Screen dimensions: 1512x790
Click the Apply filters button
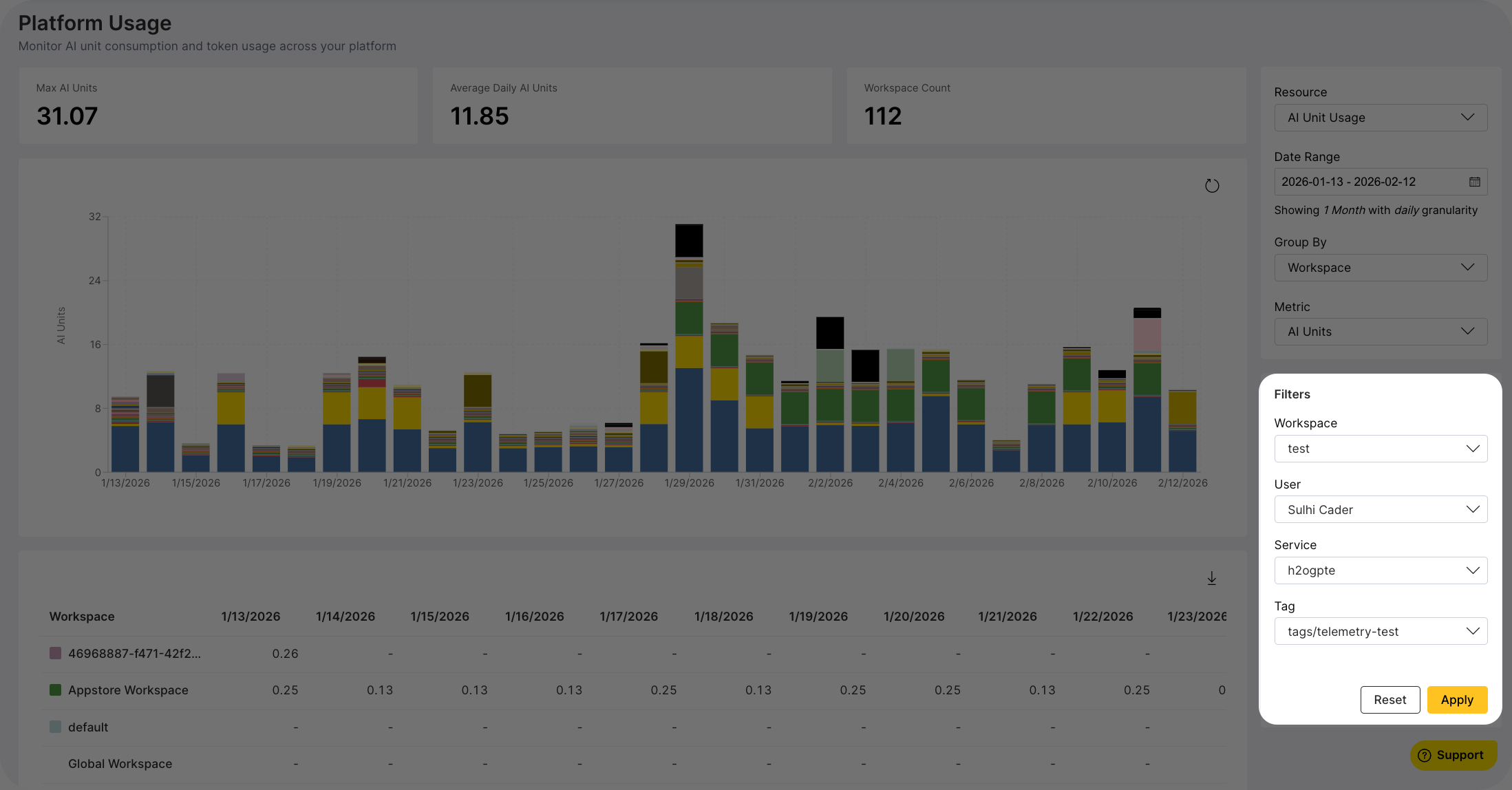pyautogui.click(x=1457, y=700)
